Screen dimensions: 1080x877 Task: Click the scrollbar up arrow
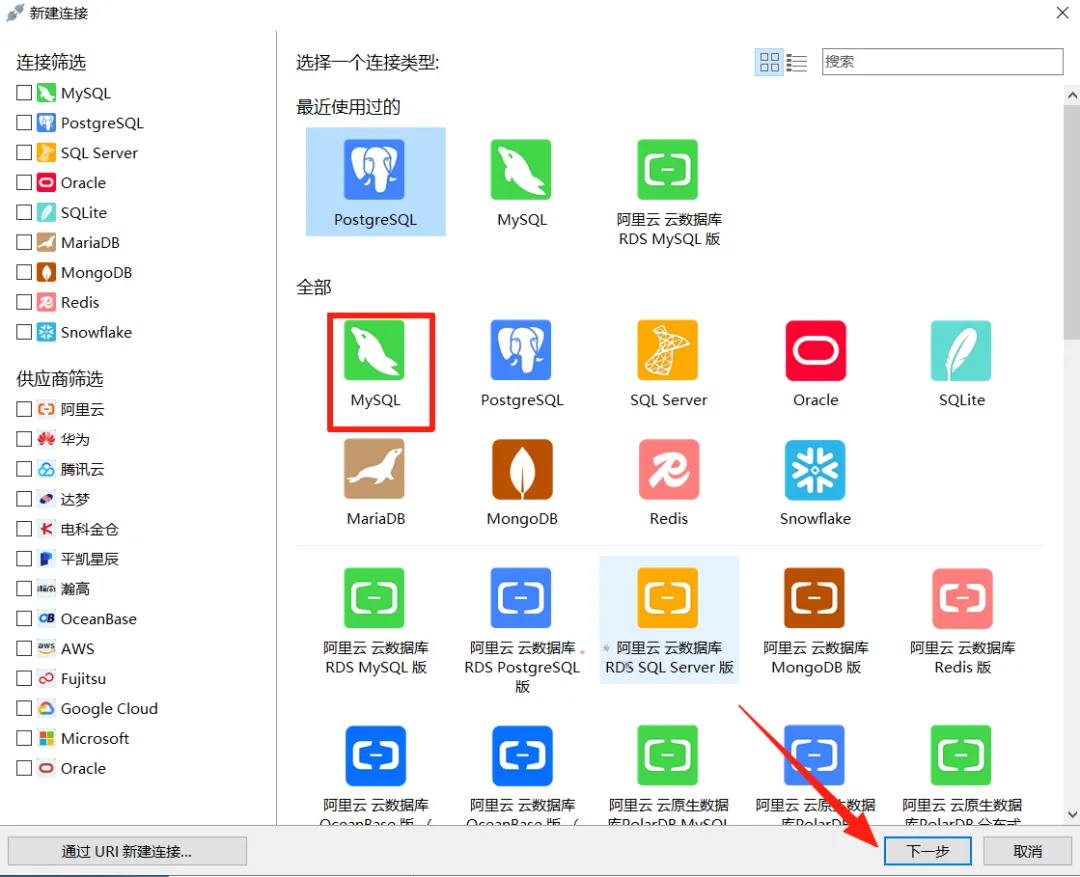tap(1072, 95)
